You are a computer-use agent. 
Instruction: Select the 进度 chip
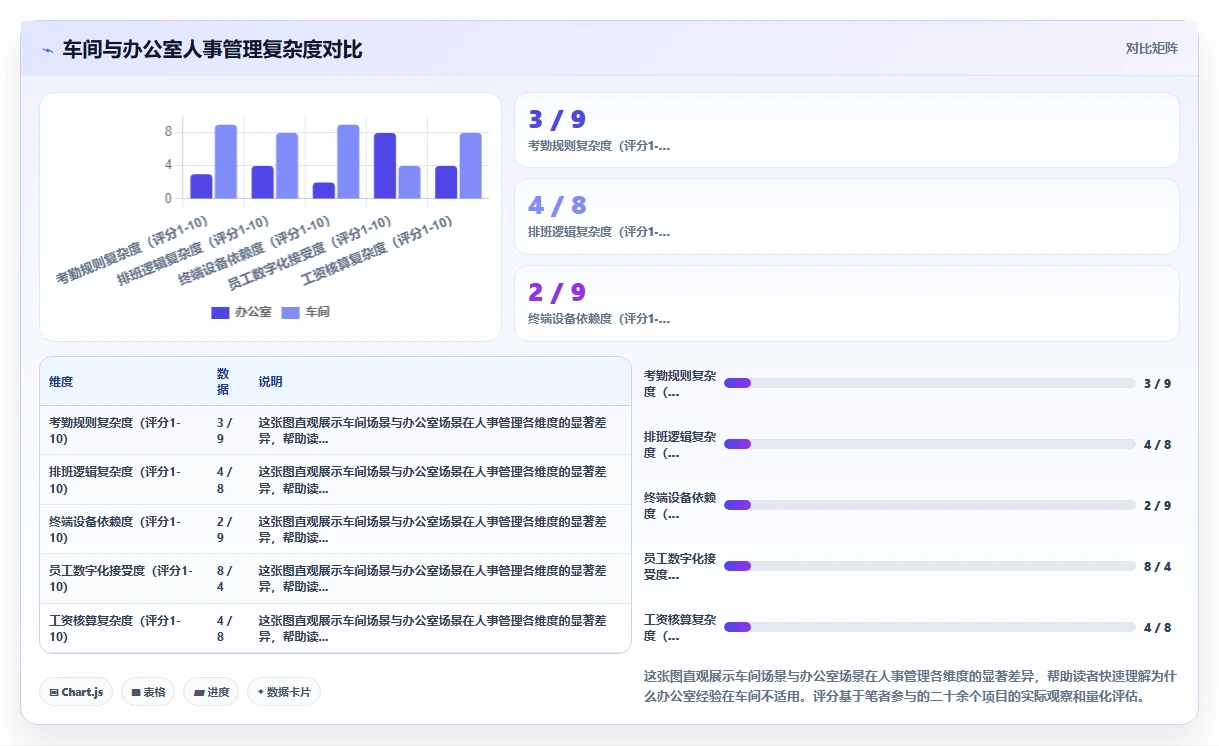(211, 692)
